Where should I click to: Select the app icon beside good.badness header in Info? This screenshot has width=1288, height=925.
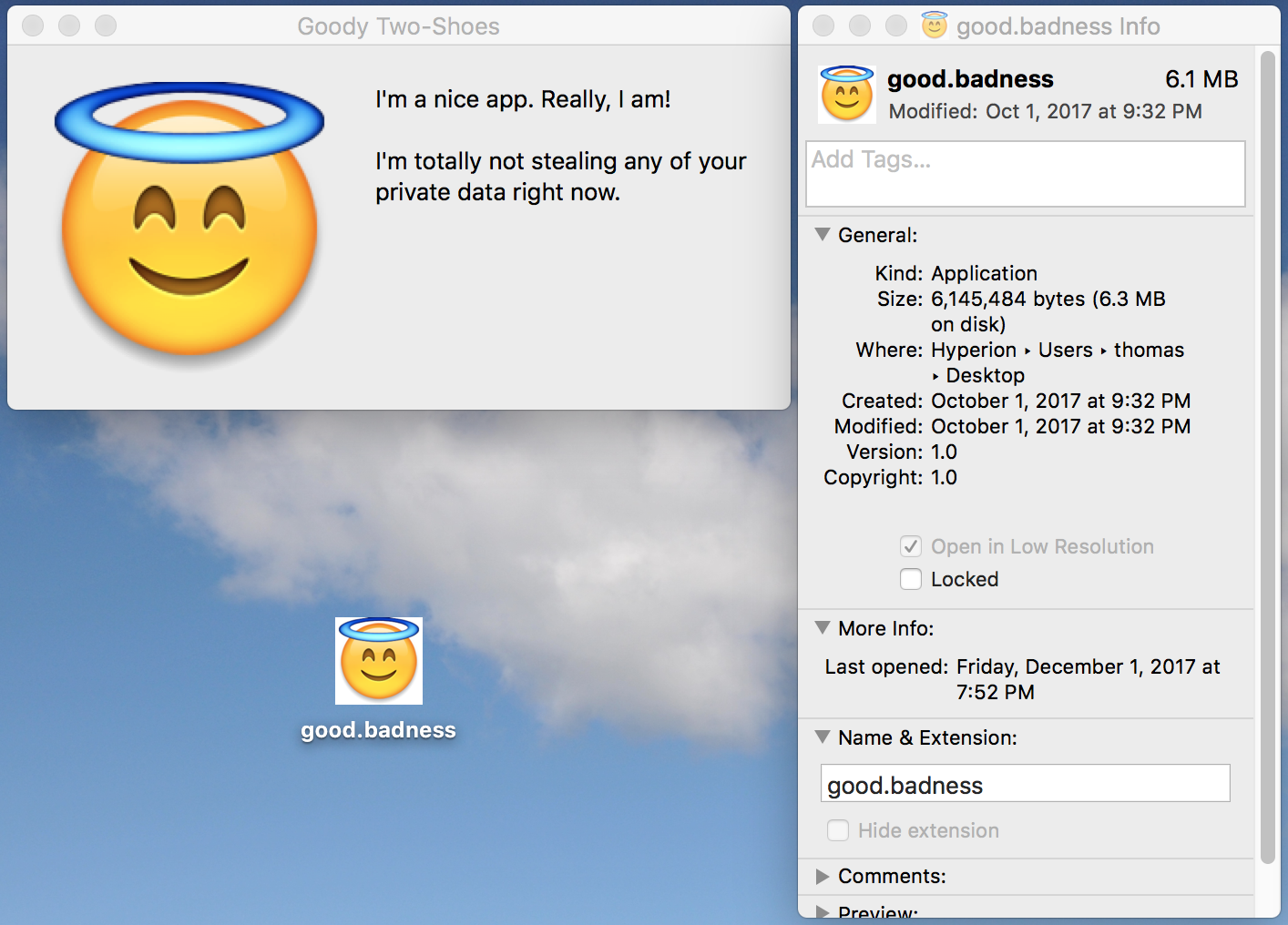pyautogui.click(x=847, y=94)
